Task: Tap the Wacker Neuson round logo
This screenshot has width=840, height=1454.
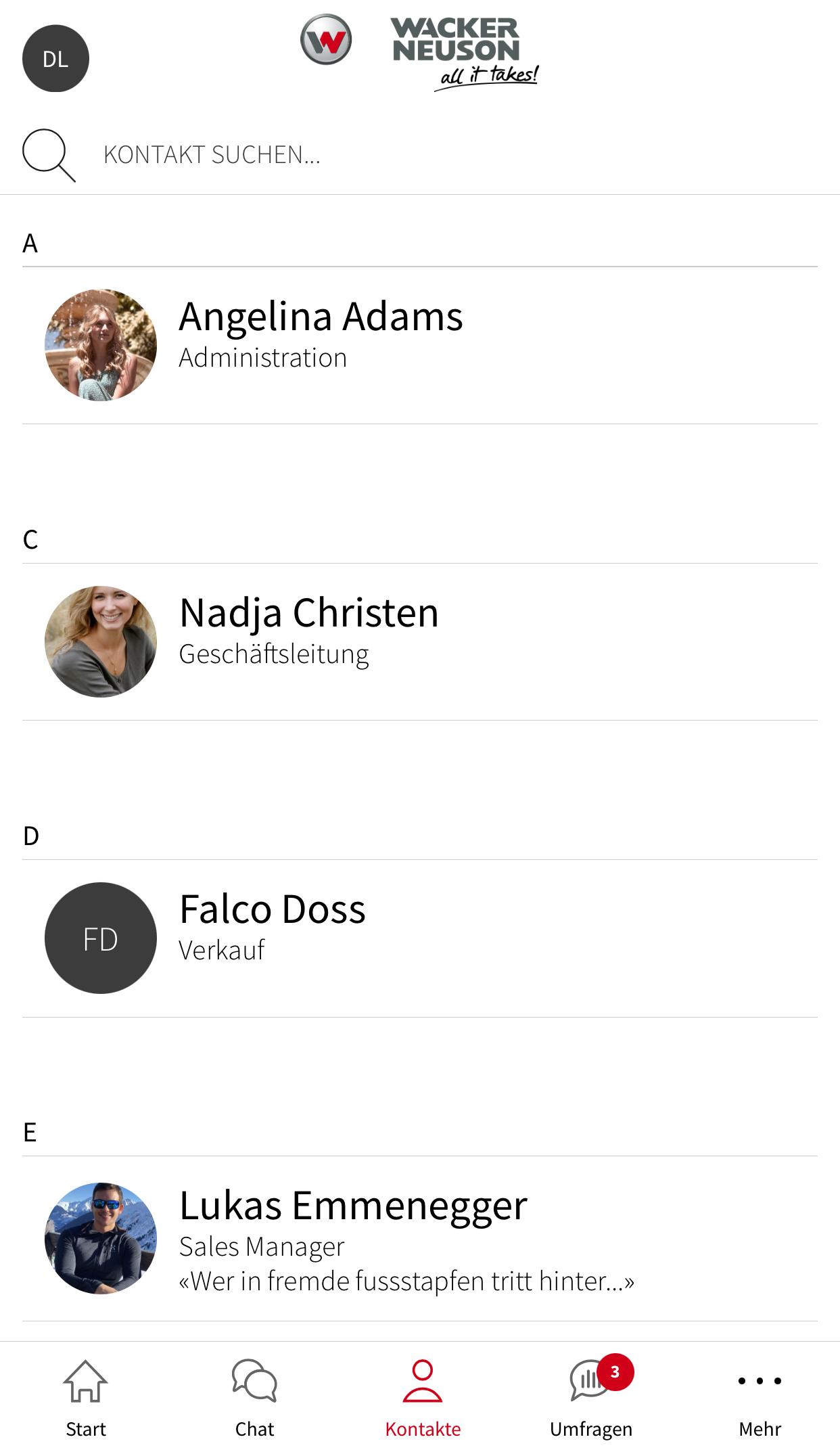Action: click(x=326, y=40)
